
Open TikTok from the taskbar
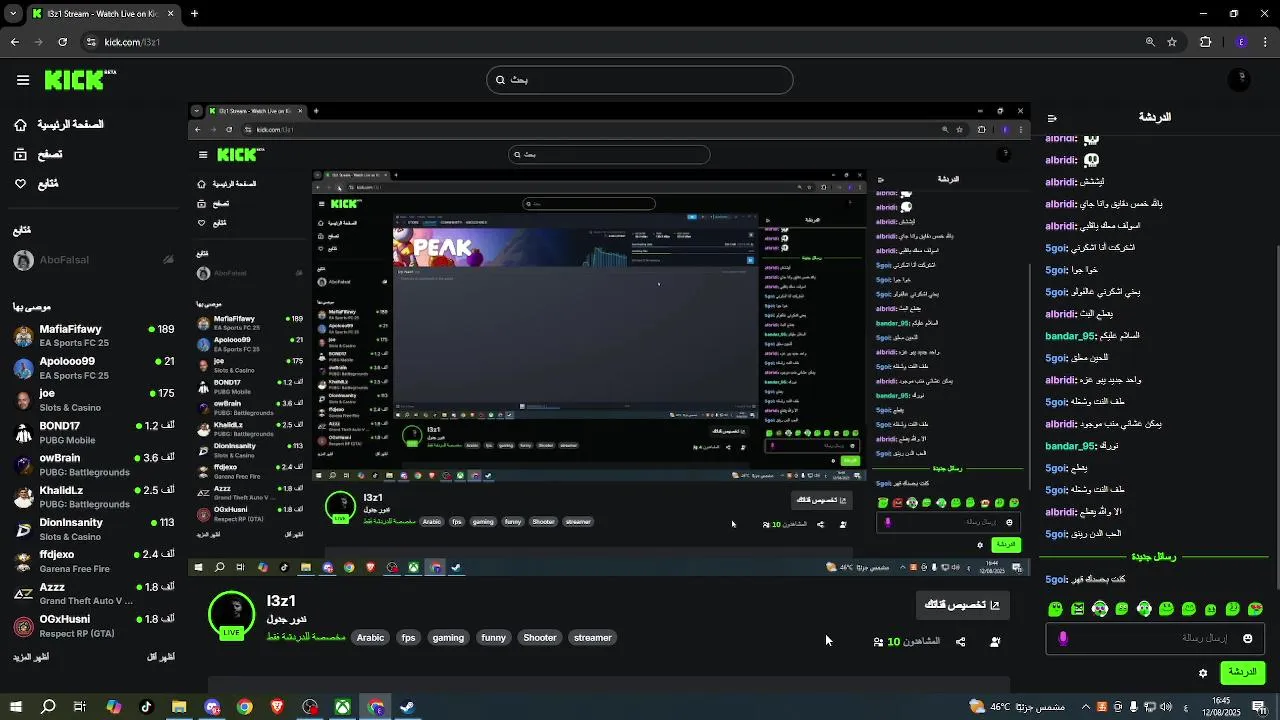[146, 707]
